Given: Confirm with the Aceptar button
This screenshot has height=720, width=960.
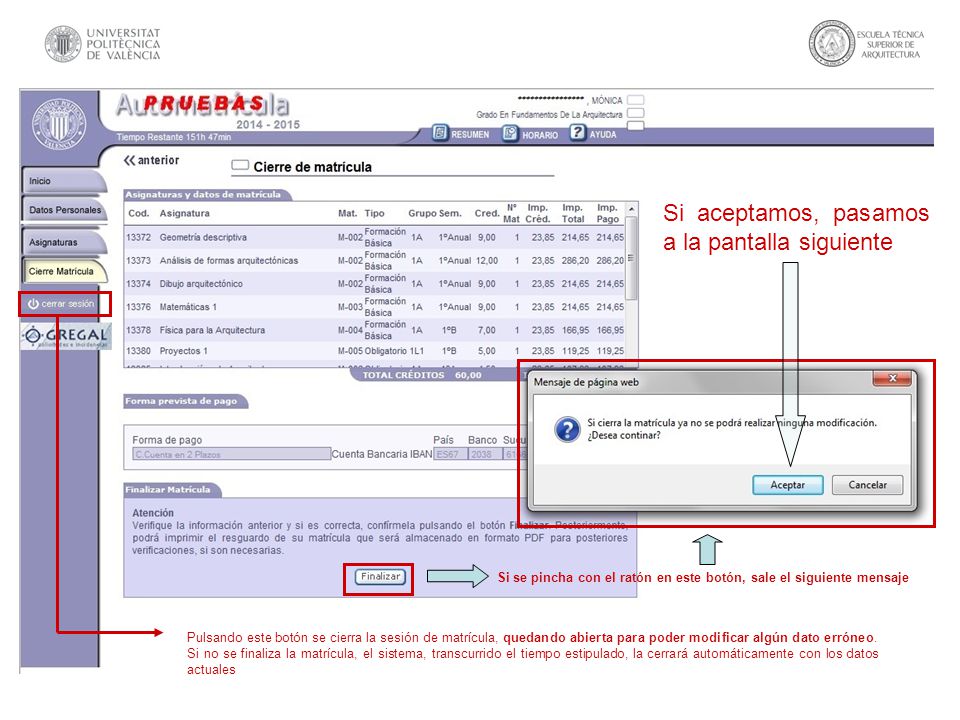Looking at the screenshot, I should click(x=787, y=485).
